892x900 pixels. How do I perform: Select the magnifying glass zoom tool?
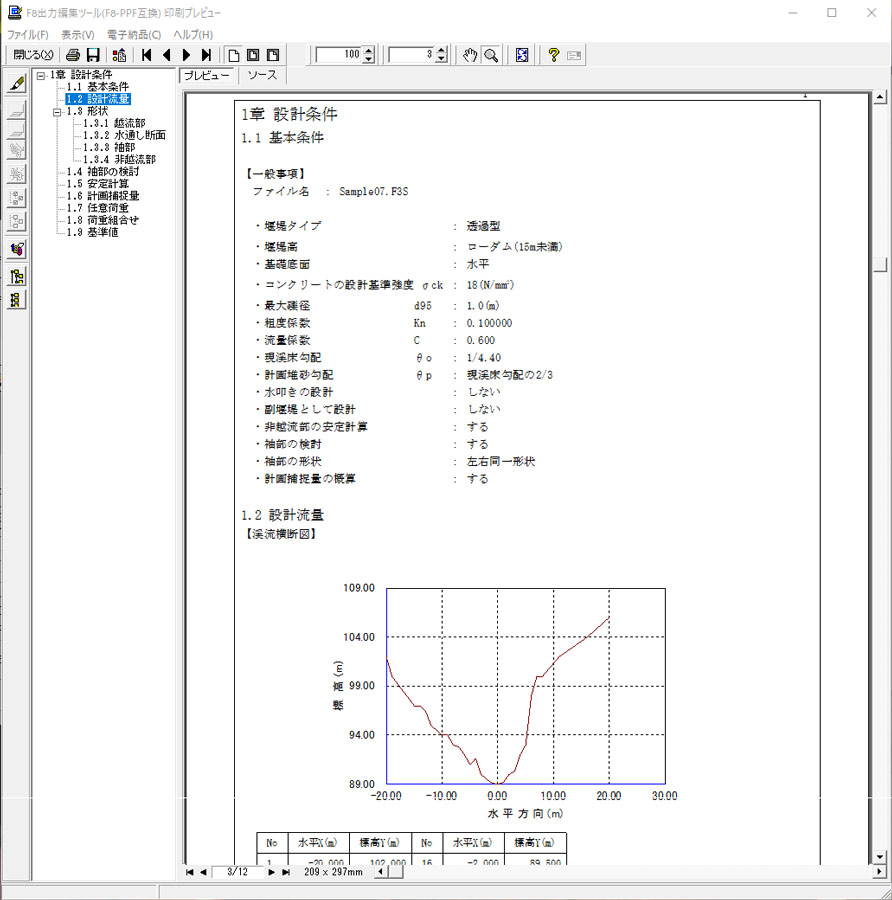coord(491,55)
